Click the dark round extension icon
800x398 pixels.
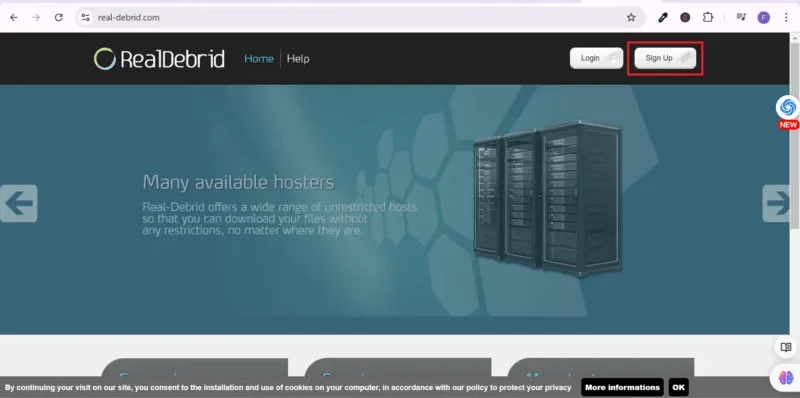click(685, 17)
